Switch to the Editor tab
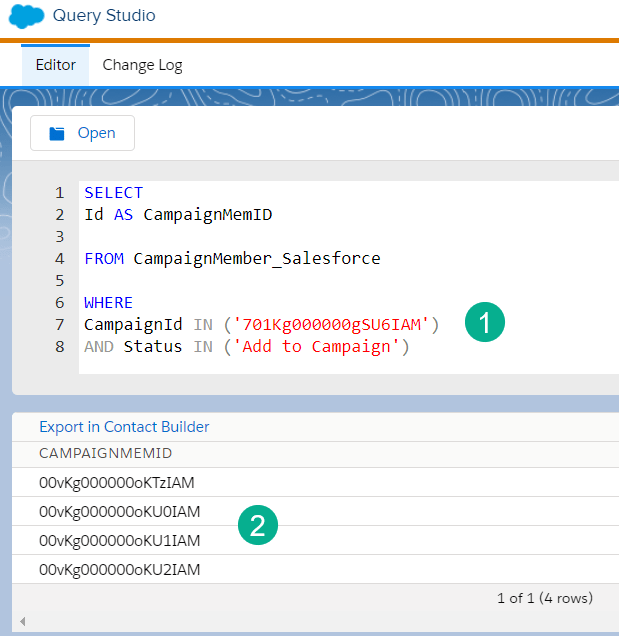Image resolution: width=619 pixels, height=636 pixels. tap(55, 65)
